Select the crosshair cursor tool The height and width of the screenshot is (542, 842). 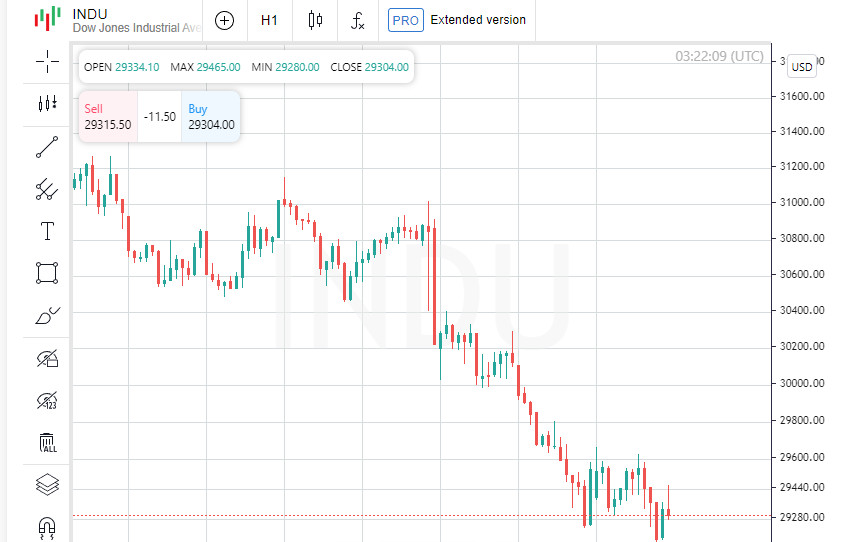point(47,62)
